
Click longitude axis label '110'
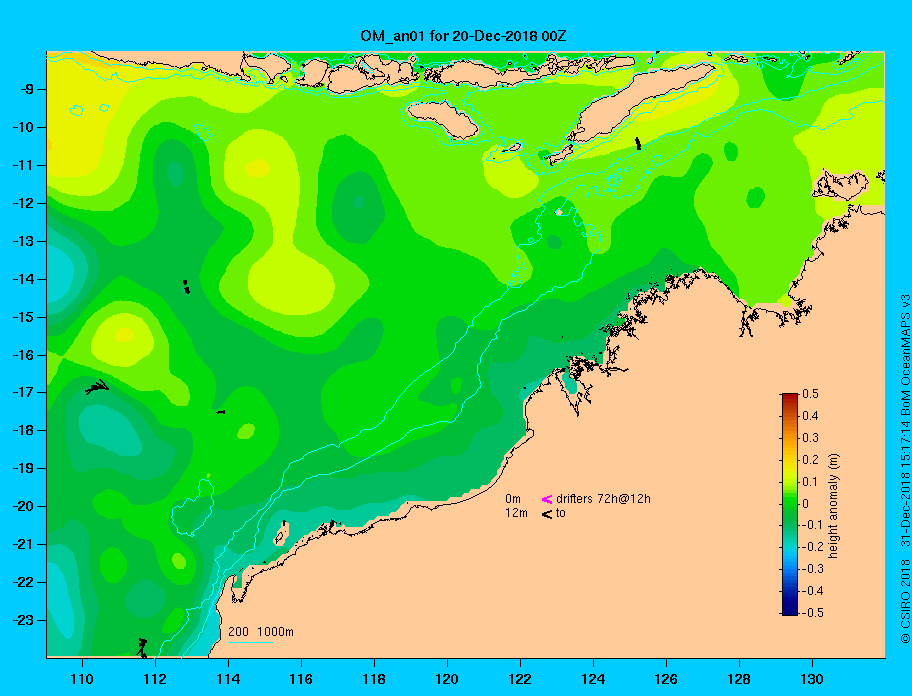pyautogui.click(x=82, y=679)
